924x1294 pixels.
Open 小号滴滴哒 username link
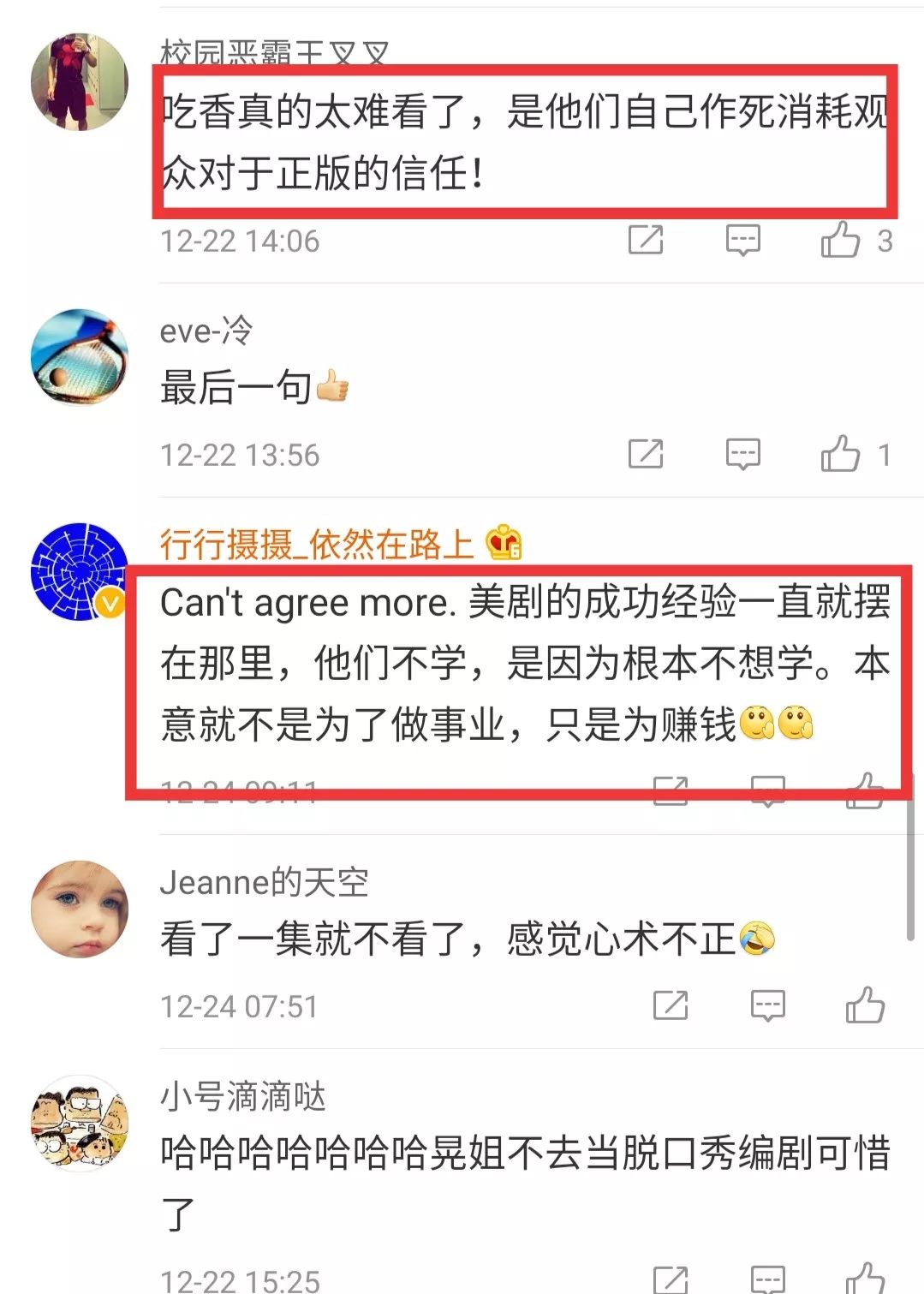click(x=243, y=1096)
